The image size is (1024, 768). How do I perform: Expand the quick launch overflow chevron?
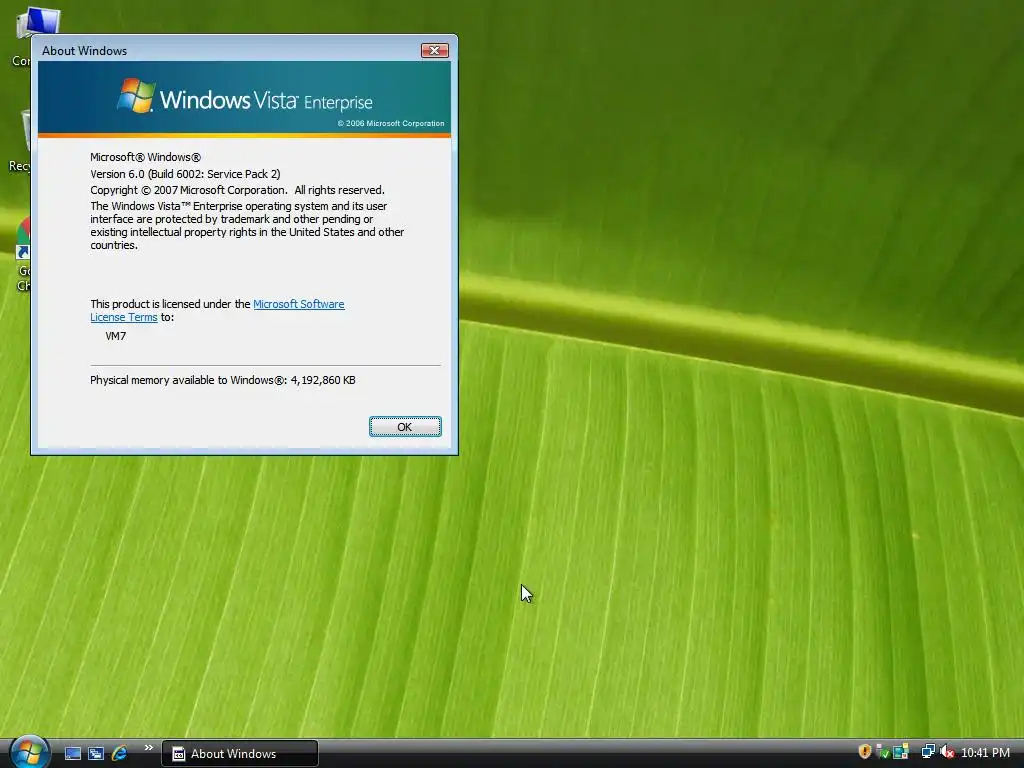[x=149, y=748]
